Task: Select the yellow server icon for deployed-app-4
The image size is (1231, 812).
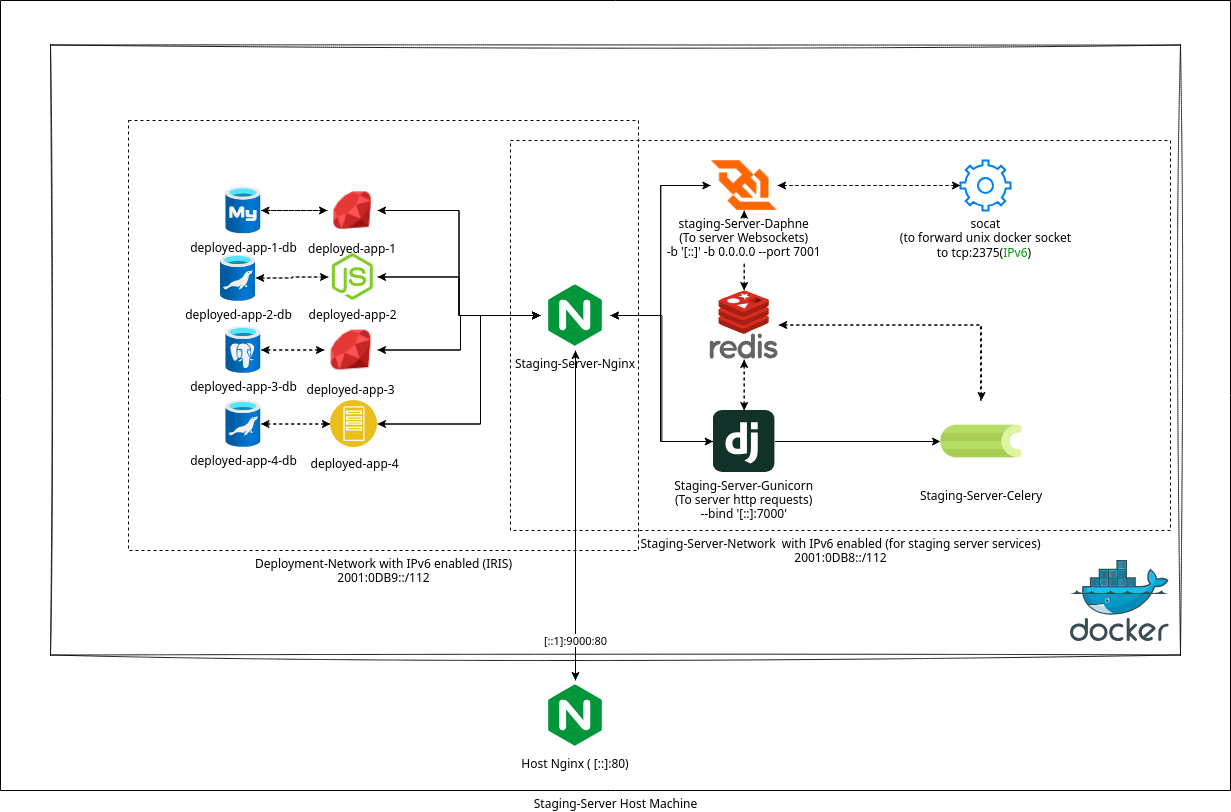Action: 353,424
